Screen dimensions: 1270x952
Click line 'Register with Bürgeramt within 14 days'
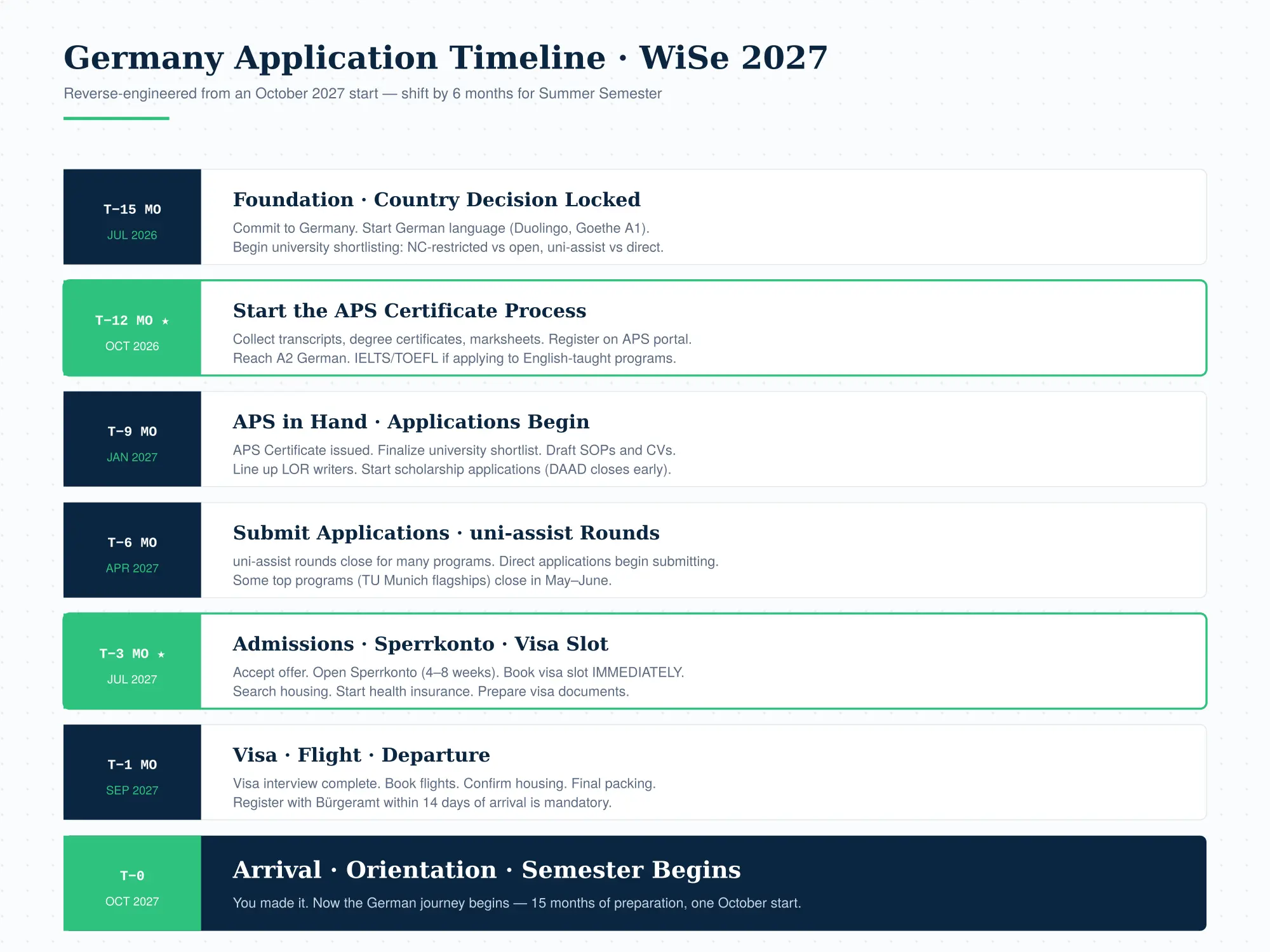(x=422, y=802)
